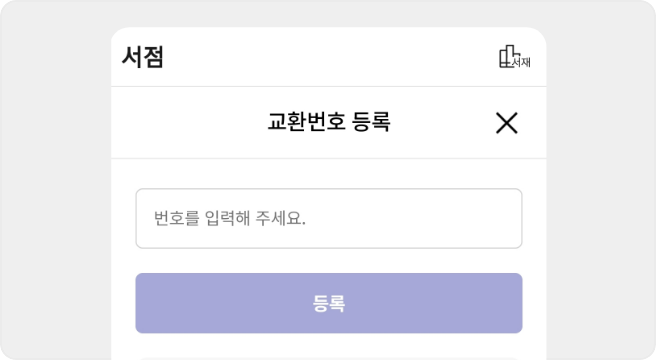Return to bookstore home via 서점
656x360 pixels.
143,57
